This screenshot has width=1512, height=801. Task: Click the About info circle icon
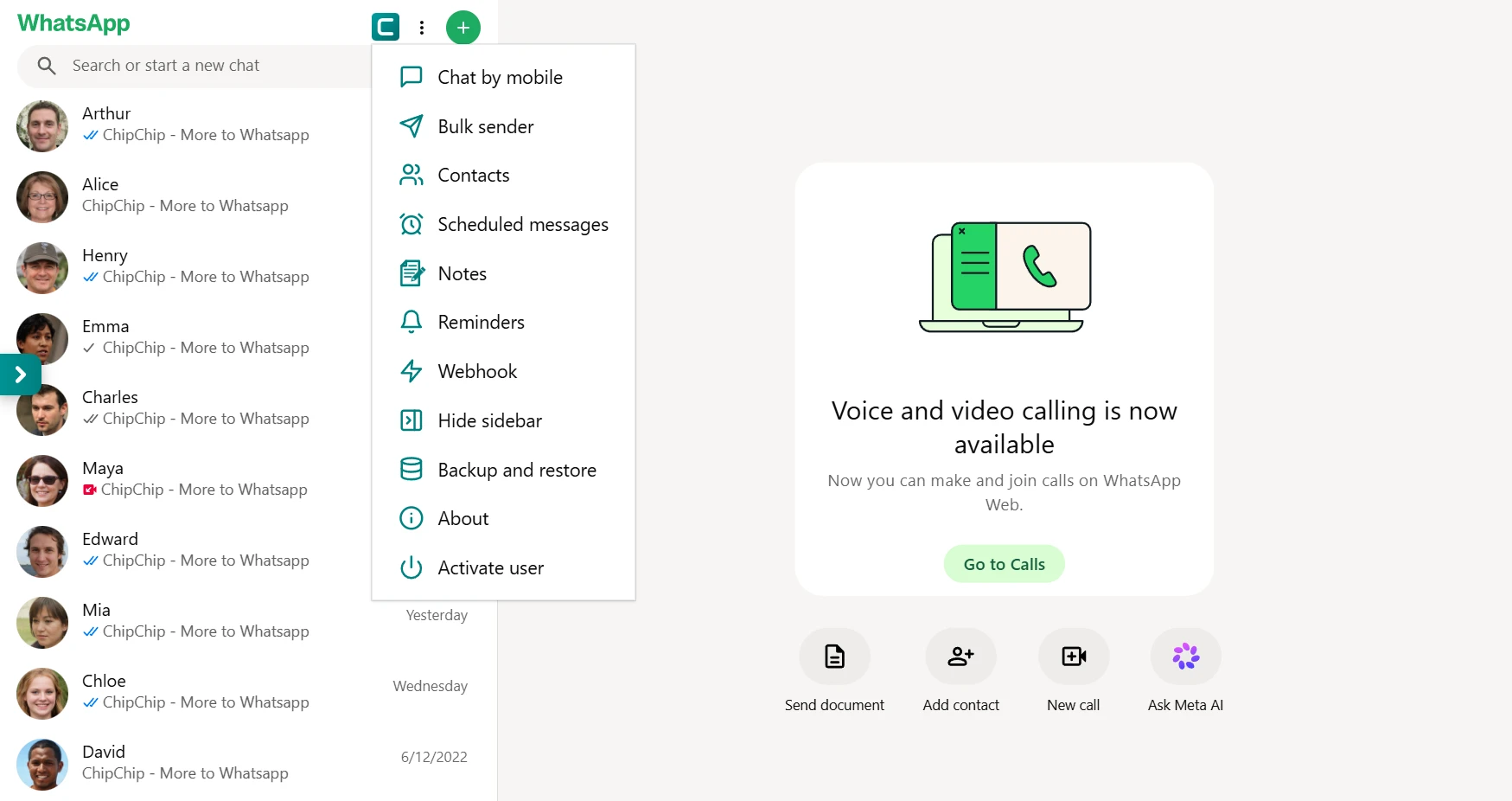411,518
